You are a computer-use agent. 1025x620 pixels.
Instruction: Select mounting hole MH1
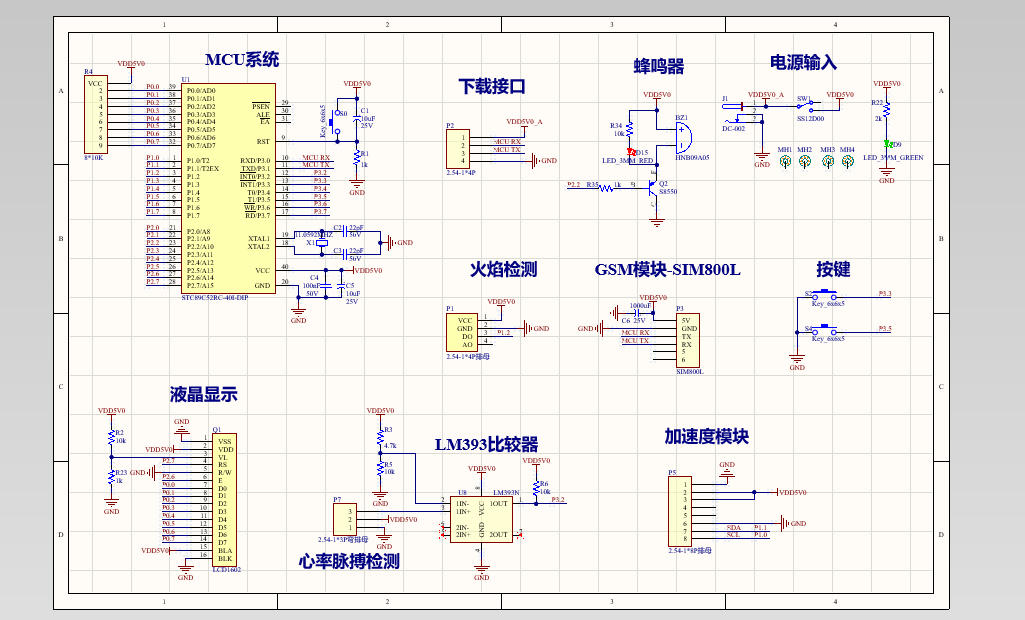(785, 161)
